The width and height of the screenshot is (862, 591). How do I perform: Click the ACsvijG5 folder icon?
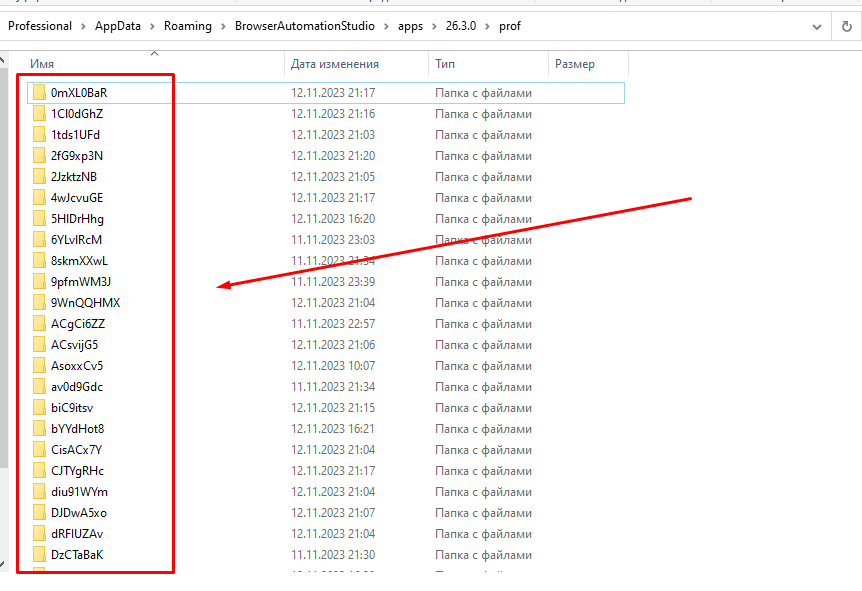[40, 345]
